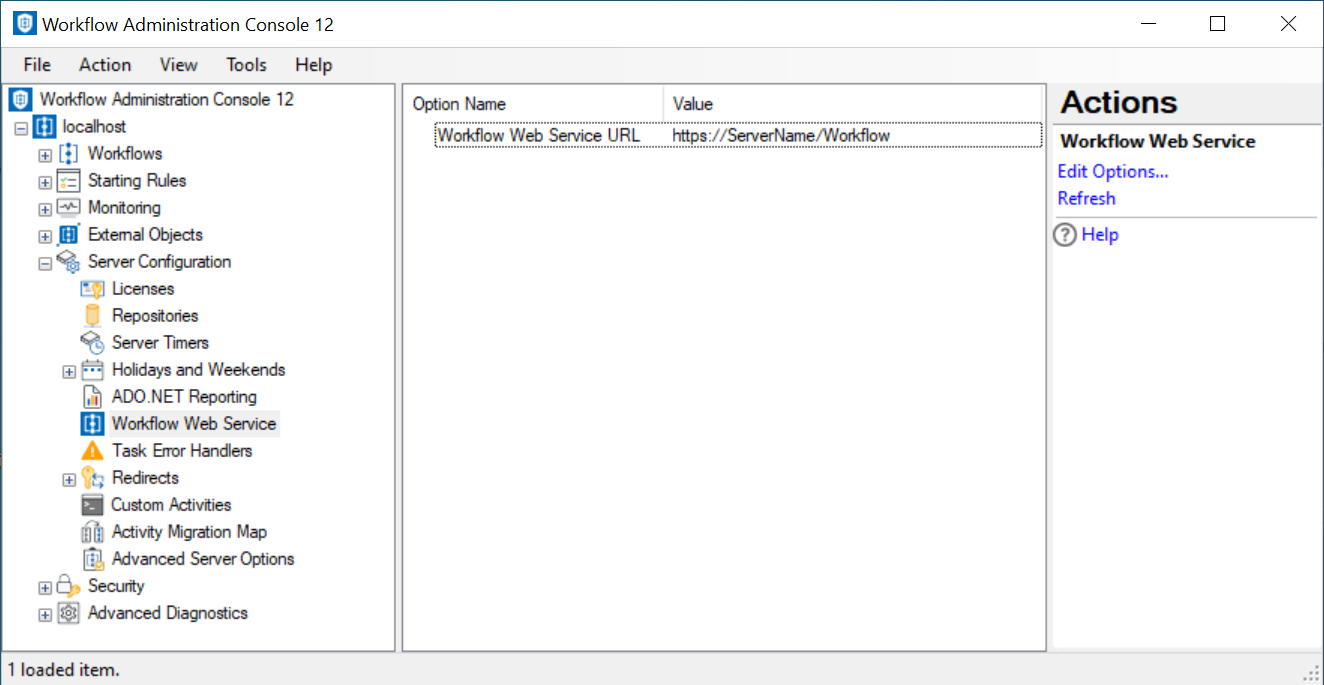Open the Tools menu
The height and width of the screenshot is (685, 1324).
click(x=246, y=65)
